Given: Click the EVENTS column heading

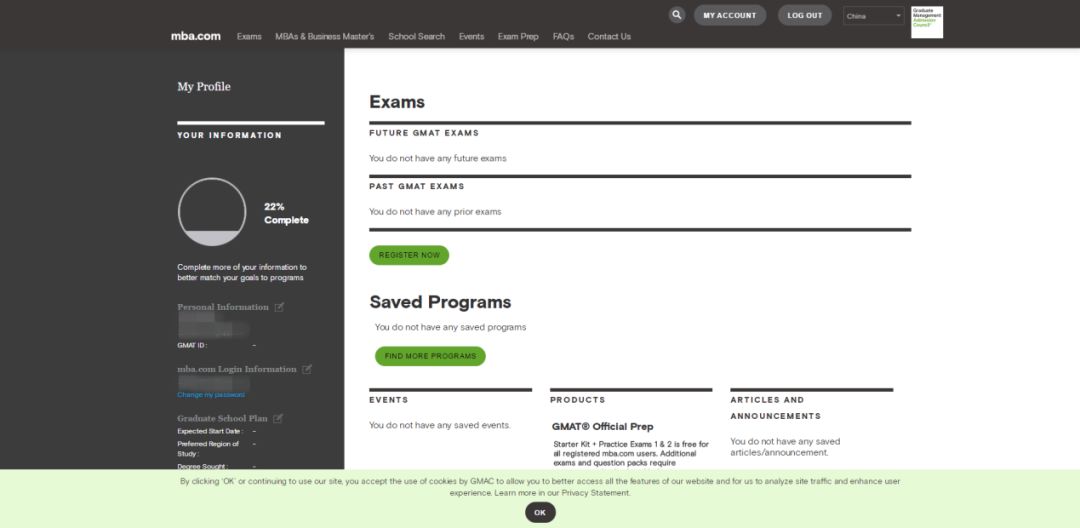Looking at the screenshot, I should coord(388,400).
